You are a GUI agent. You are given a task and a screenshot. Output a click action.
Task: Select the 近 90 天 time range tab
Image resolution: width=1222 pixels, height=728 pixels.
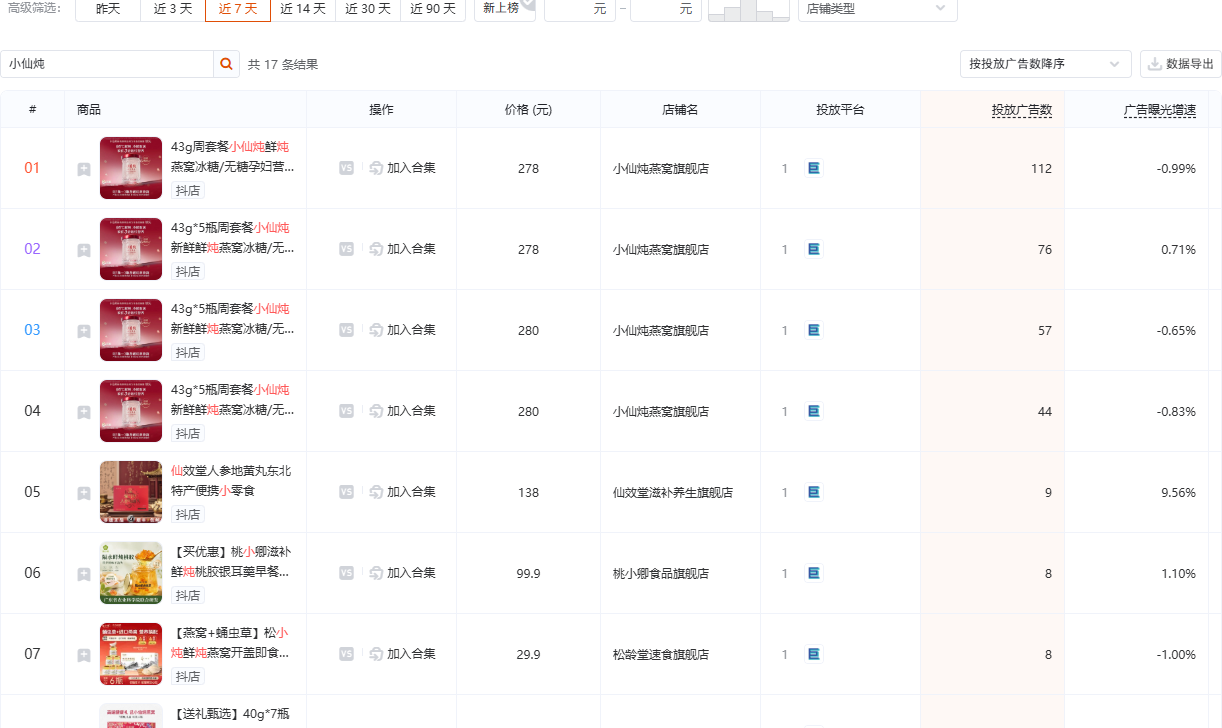click(x=433, y=9)
